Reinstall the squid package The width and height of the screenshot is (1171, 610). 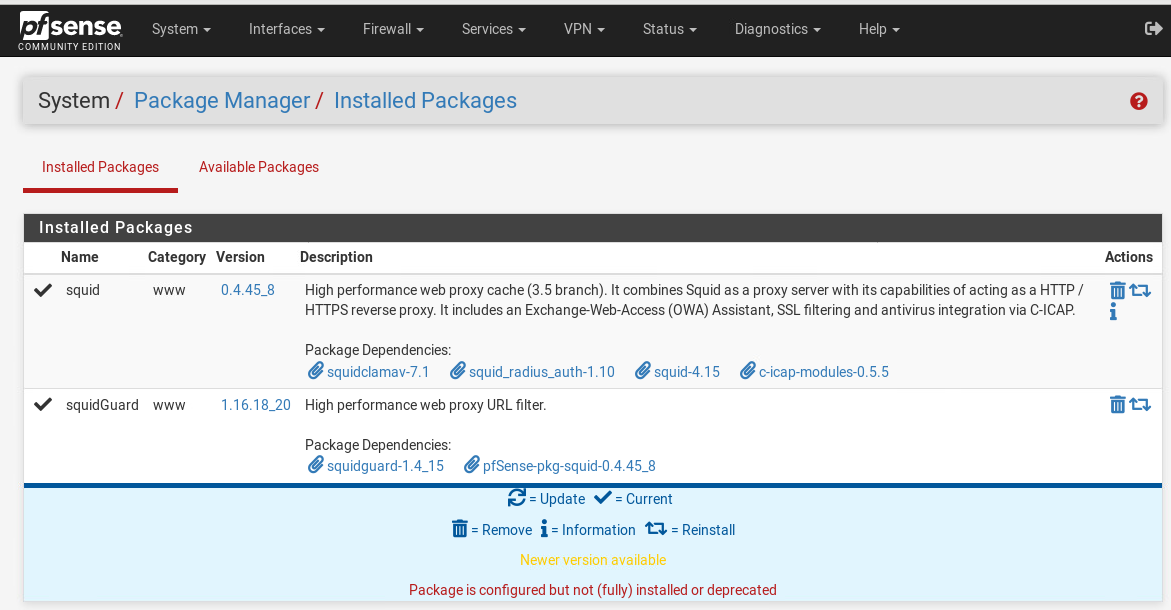tap(1140, 290)
